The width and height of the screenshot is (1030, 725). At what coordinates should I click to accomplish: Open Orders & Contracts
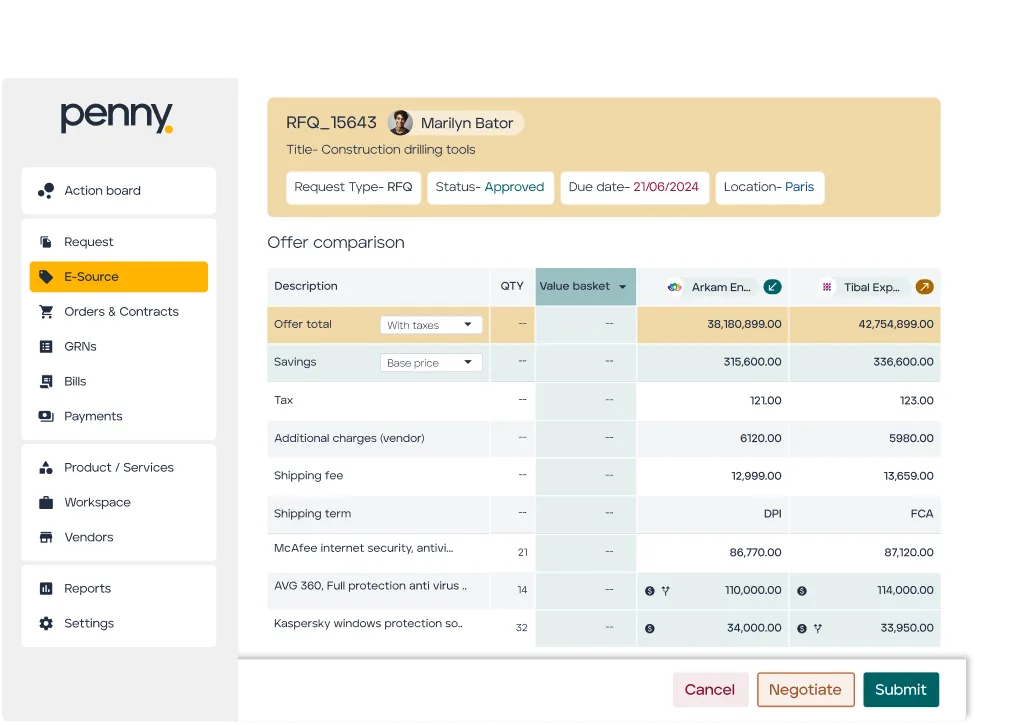coord(119,311)
